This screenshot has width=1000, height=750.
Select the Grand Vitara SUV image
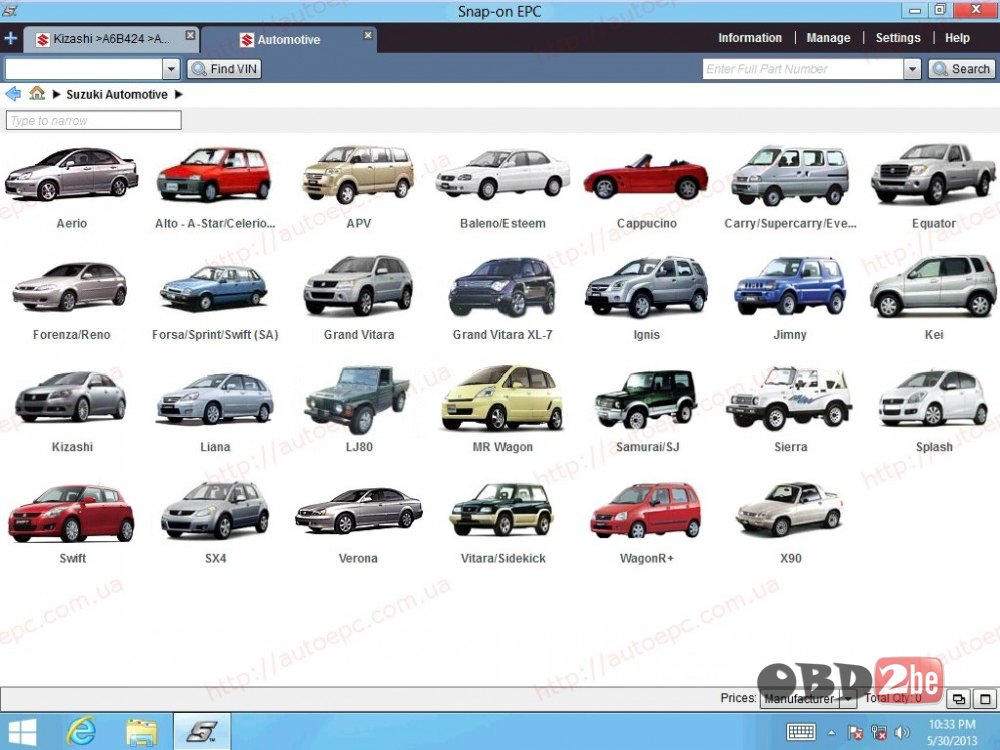click(358, 286)
